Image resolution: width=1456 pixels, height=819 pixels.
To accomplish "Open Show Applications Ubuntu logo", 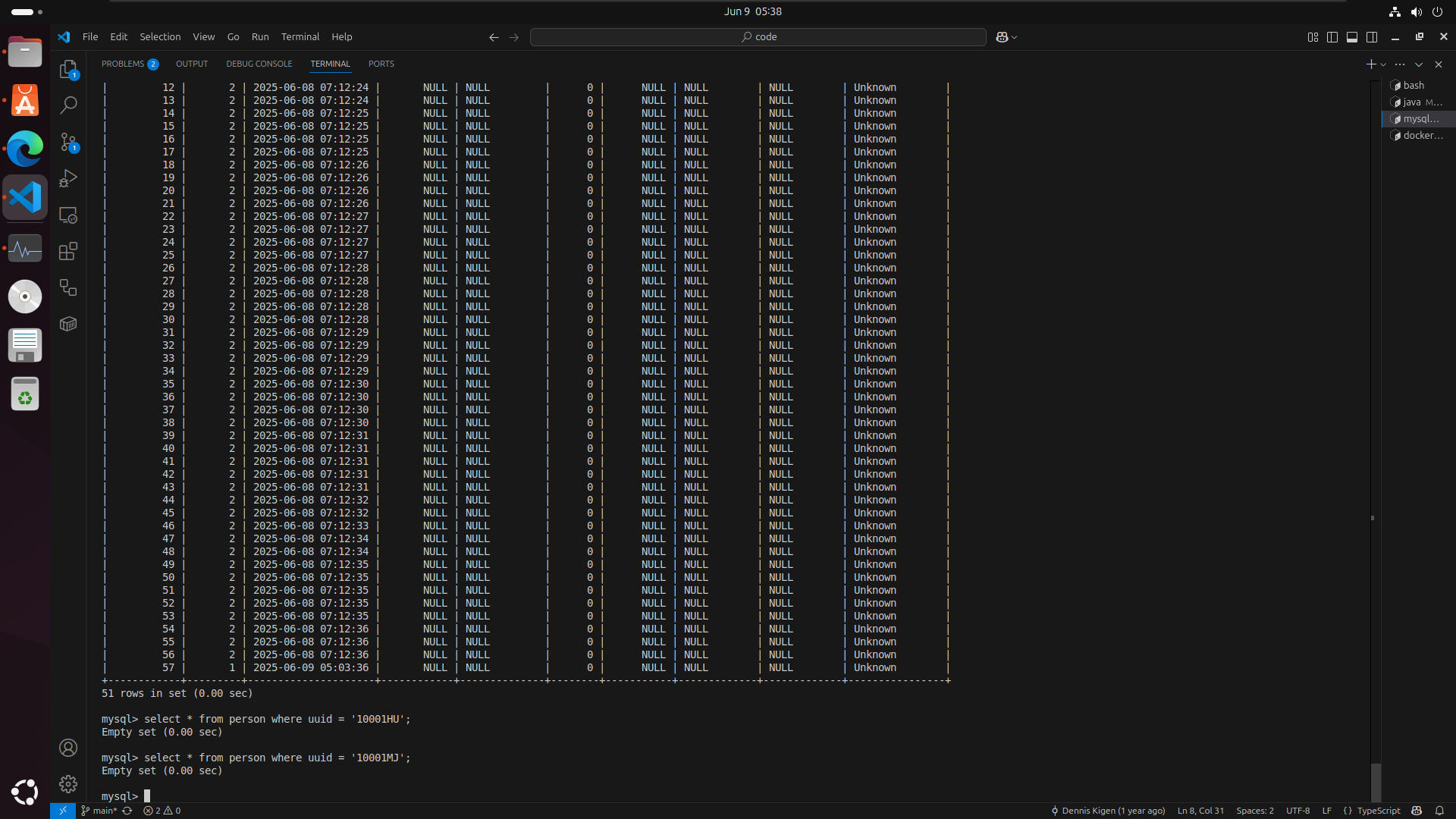I will tap(25, 792).
